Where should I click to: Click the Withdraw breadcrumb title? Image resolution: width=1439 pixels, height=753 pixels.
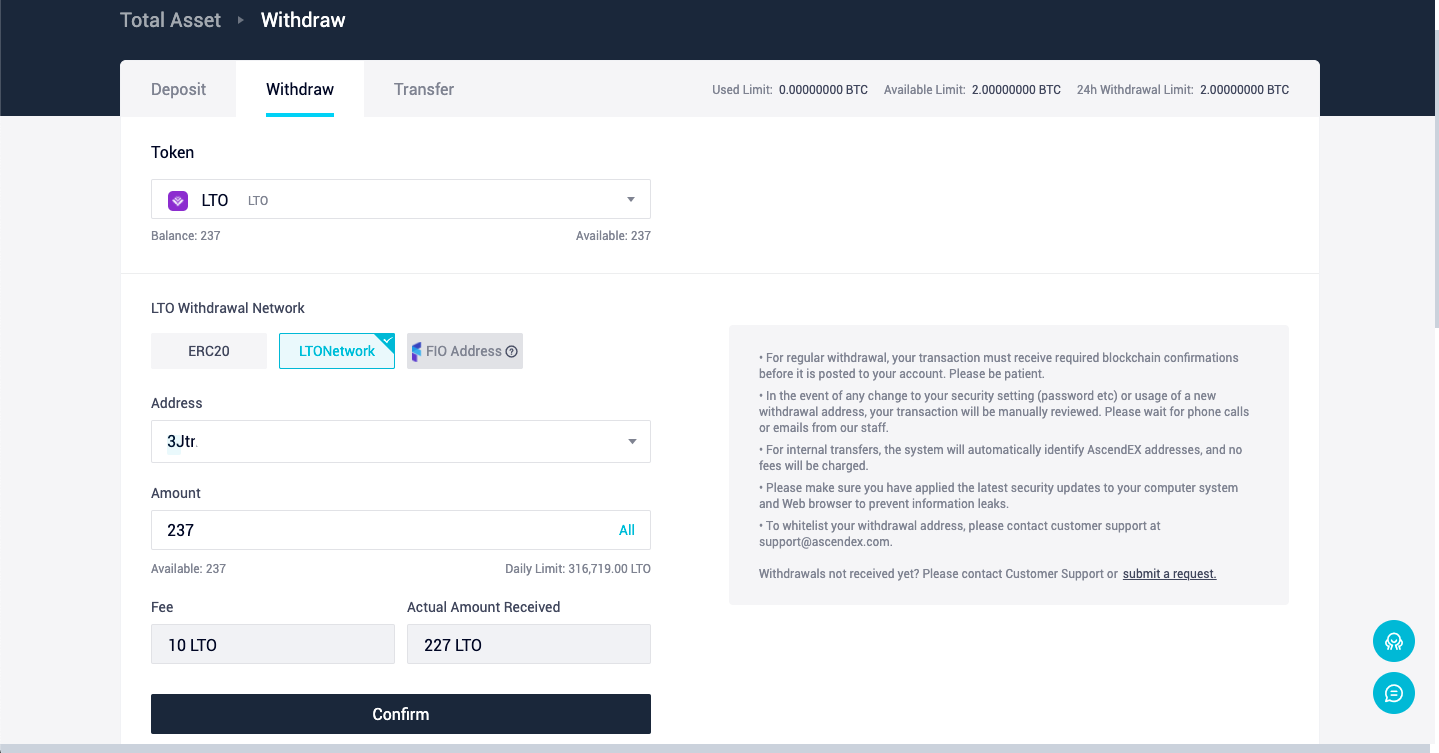[303, 20]
